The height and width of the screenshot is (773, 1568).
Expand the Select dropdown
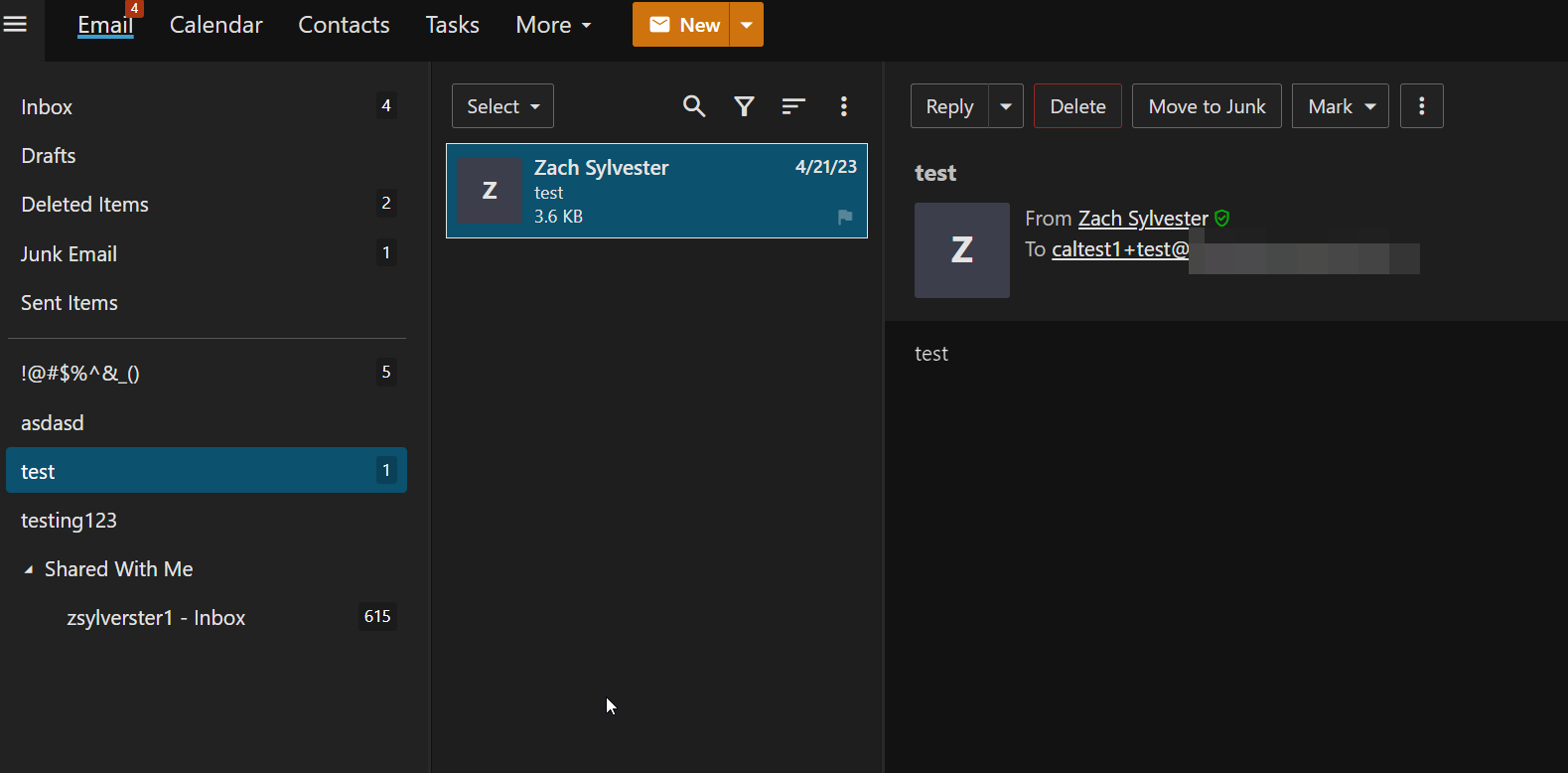(x=502, y=106)
